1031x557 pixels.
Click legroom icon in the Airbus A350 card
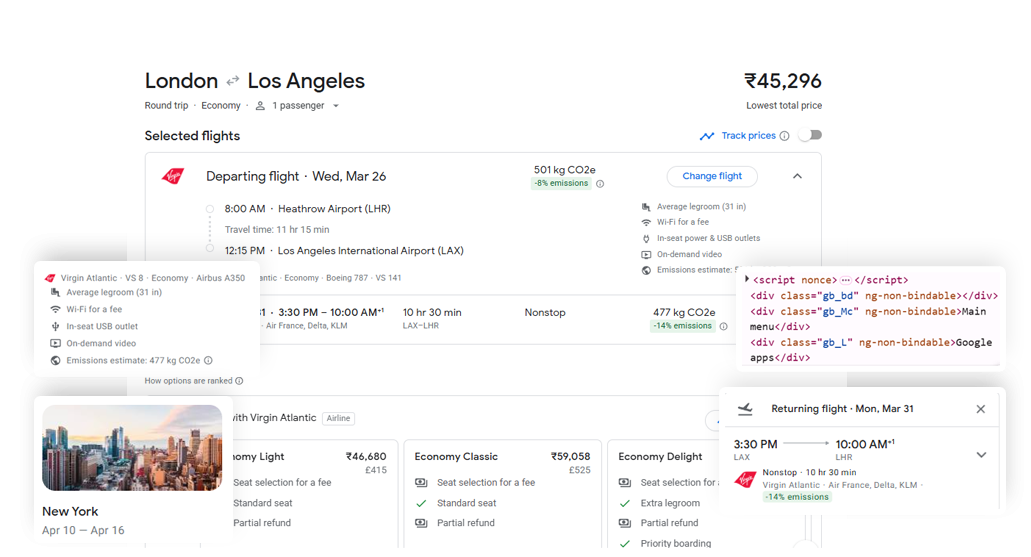pos(55,293)
